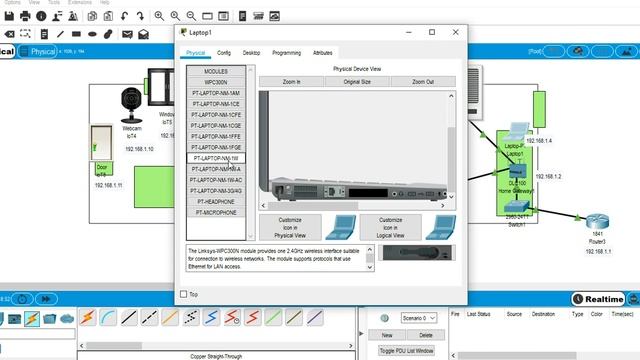
Task: Select the Draw Rectangle tool
Action: (x=76, y=34)
